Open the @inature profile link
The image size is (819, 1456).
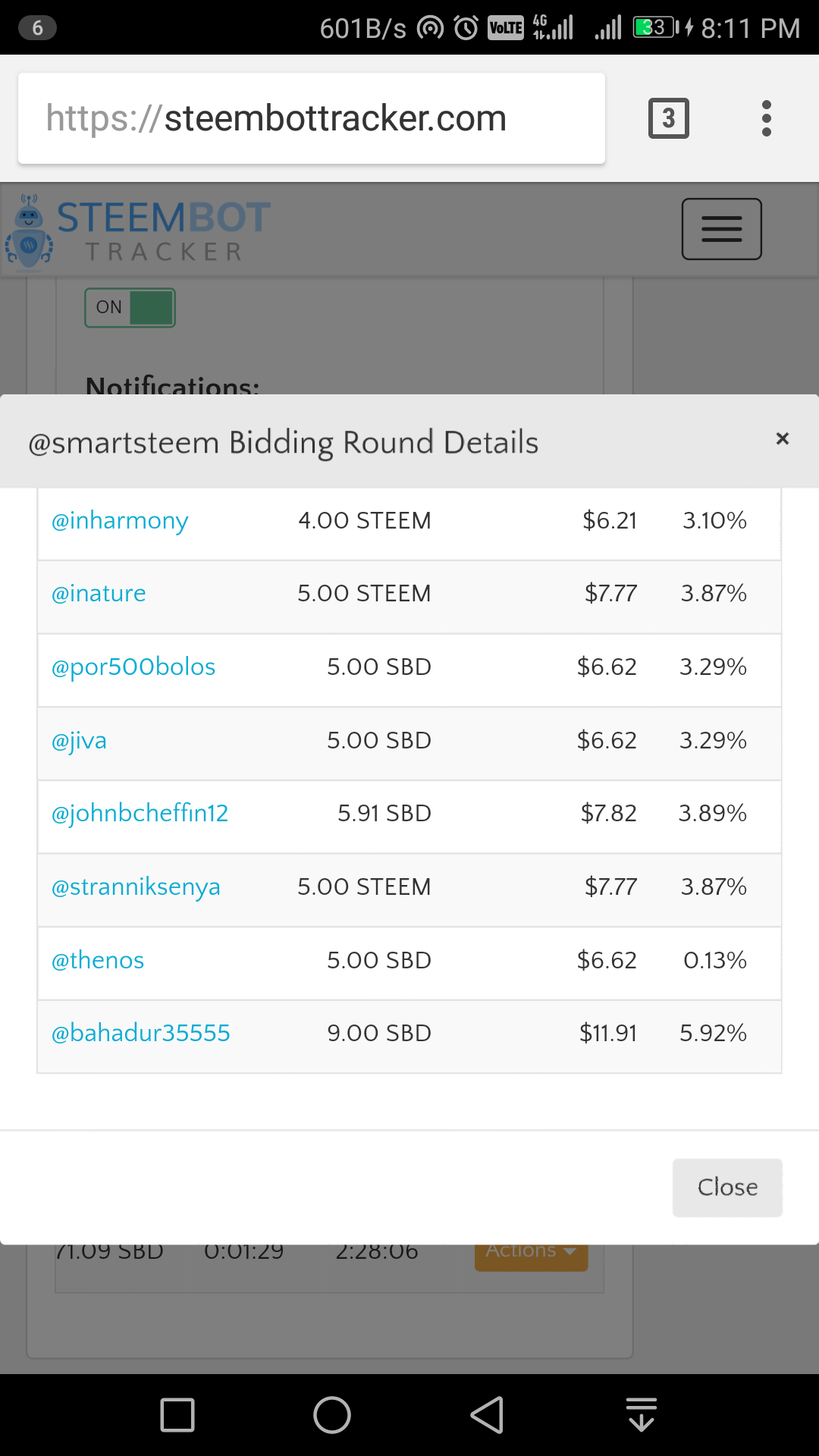pyautogui.click(x=99, y=594)
